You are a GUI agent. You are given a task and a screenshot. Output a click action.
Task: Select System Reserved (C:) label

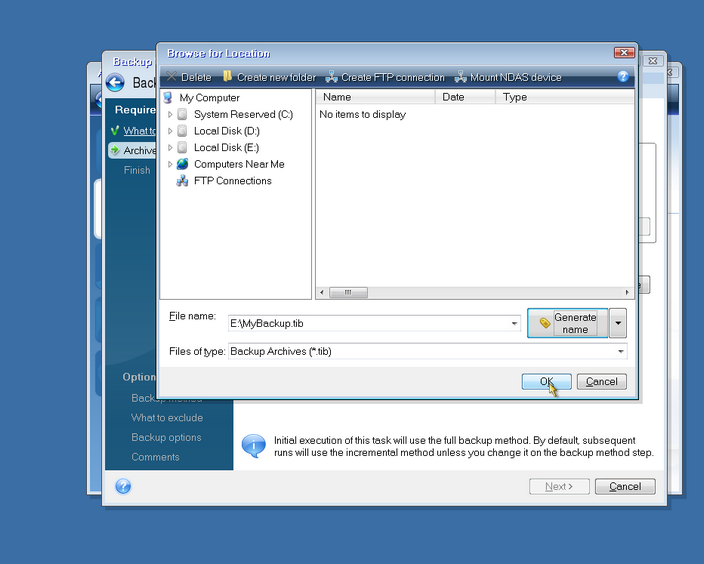coord(243,114)
